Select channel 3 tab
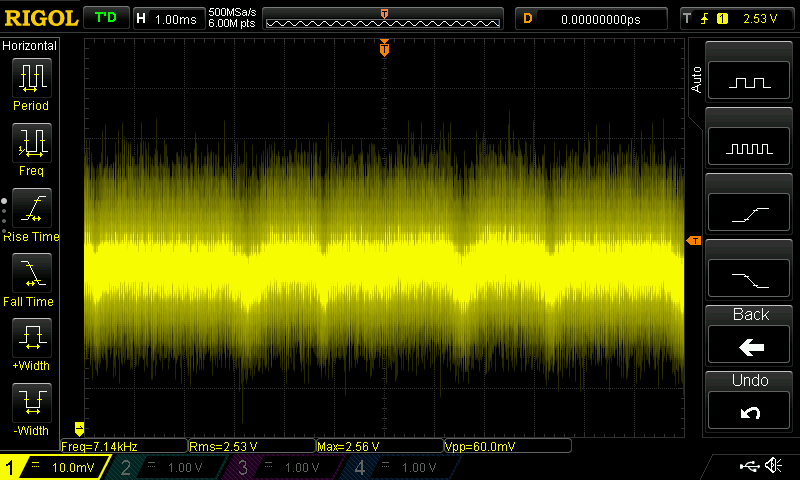The height and width of the screenshot is (480, 800). pyautogui.click(x=282, y=467)
